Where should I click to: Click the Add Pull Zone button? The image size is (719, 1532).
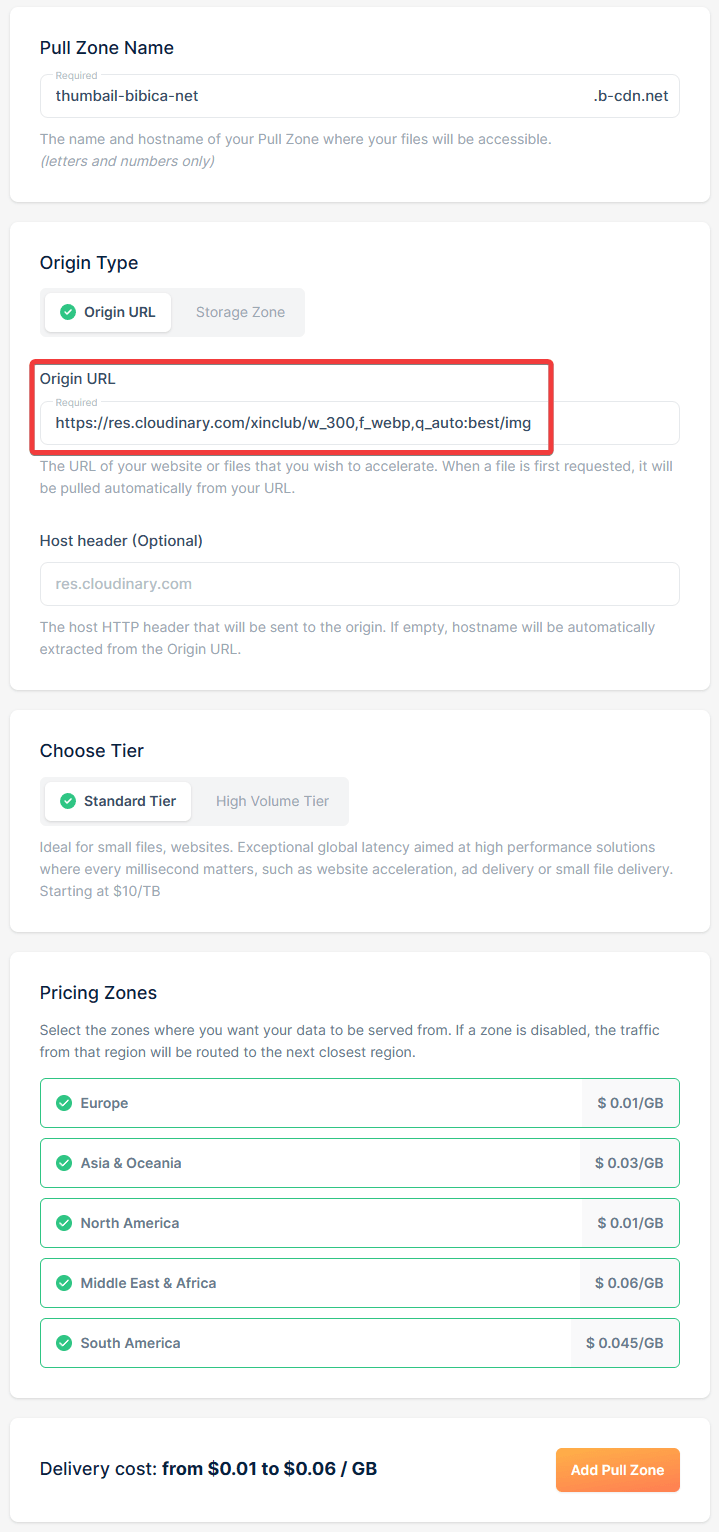pyautogui.click(x=617, y=1469)
